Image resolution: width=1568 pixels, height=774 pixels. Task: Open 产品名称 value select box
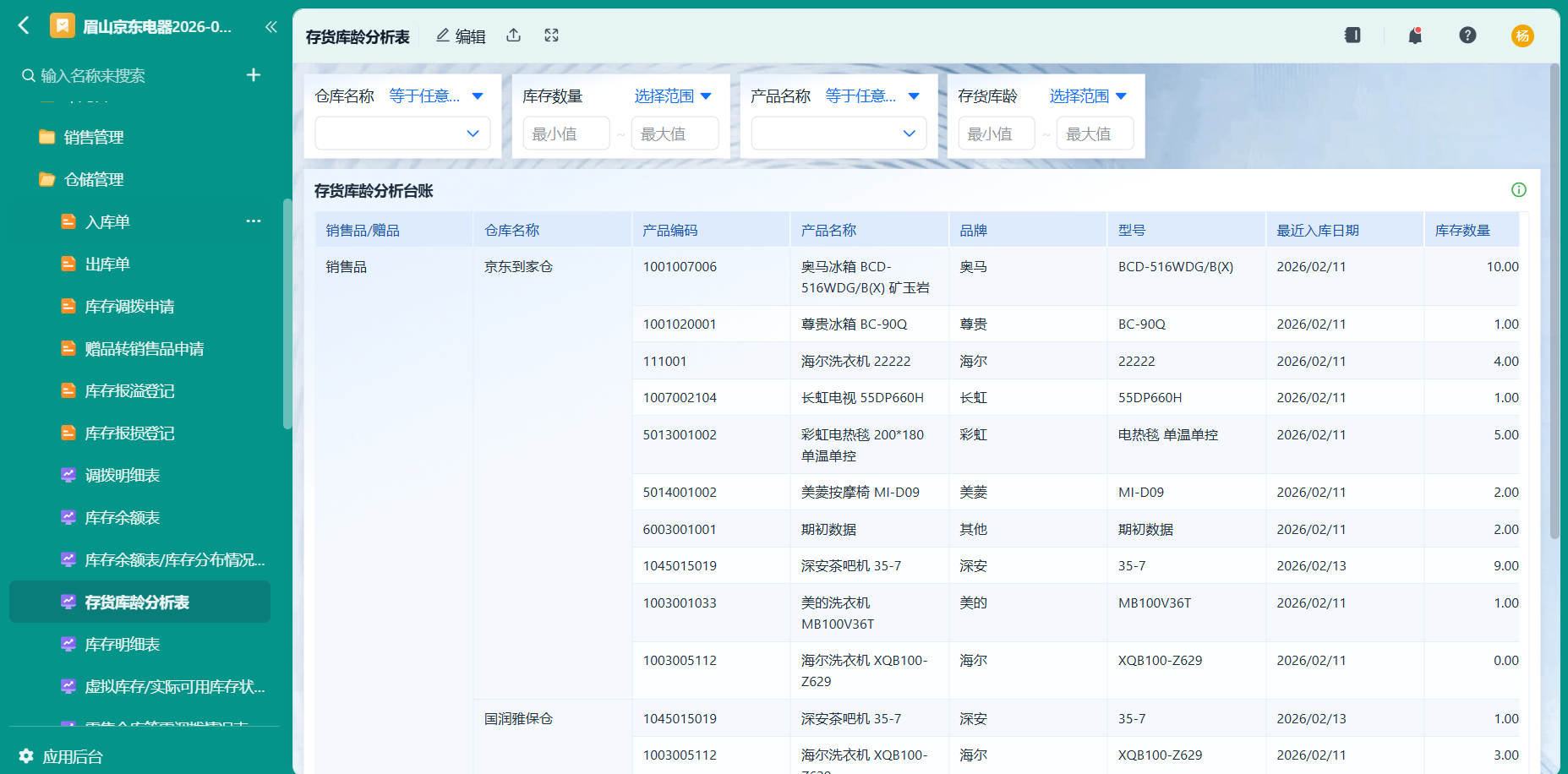click(839, 134)
